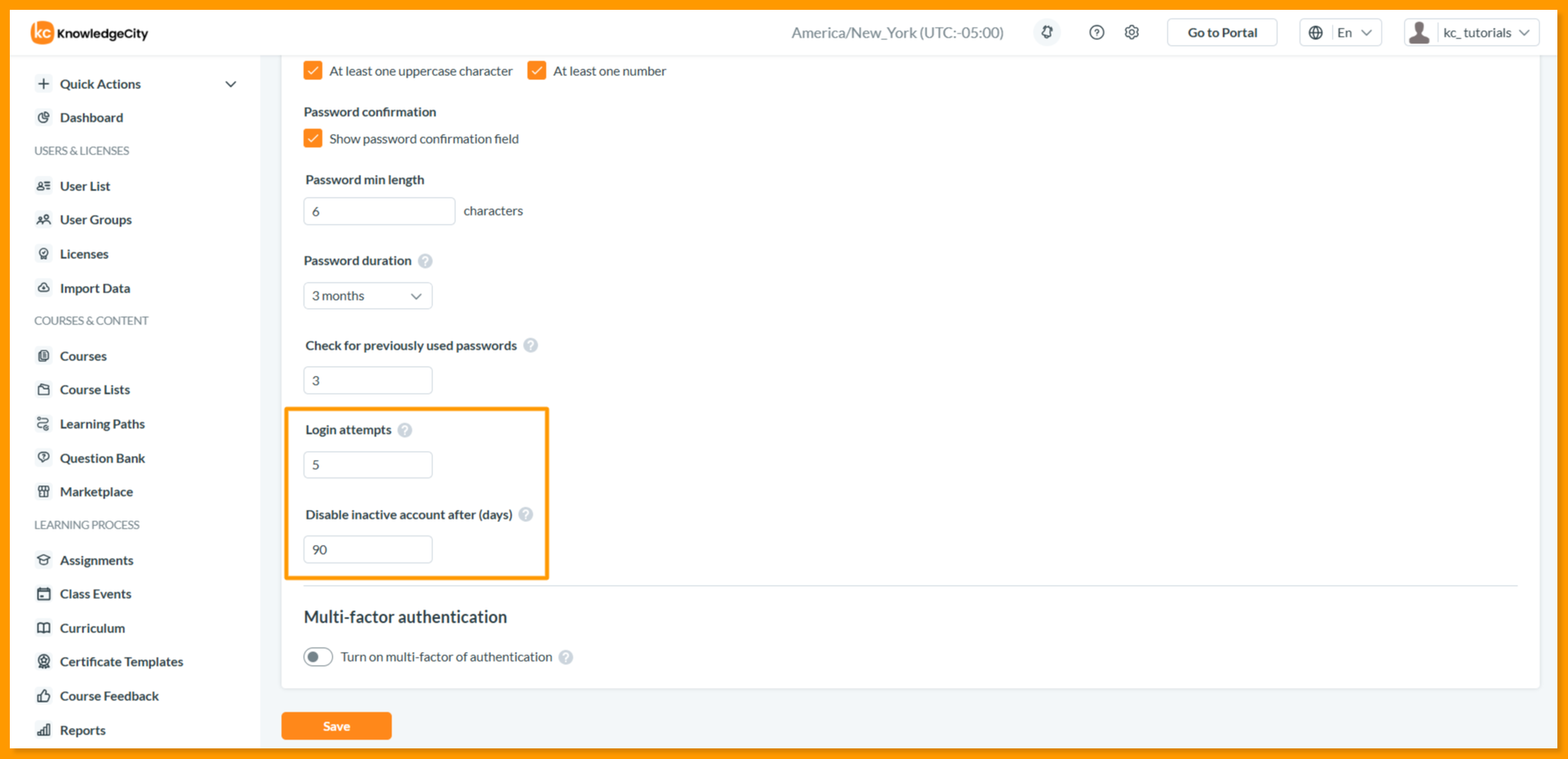1568x759 pixels.
Task: Click help icon next to Login attempts
Action: (404, 430)
